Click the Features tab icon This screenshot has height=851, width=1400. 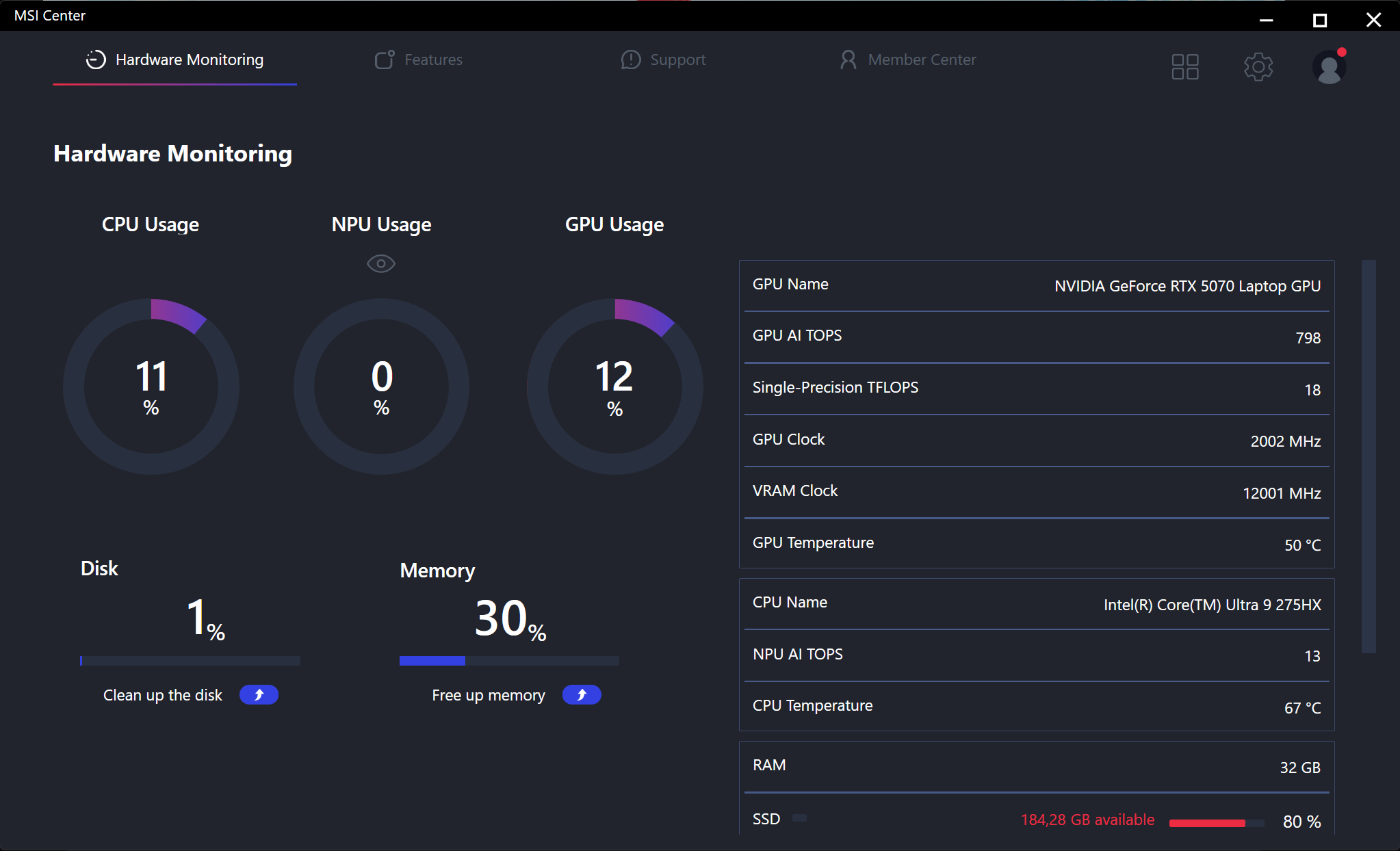pyautogui.click(x=385, y=60)
